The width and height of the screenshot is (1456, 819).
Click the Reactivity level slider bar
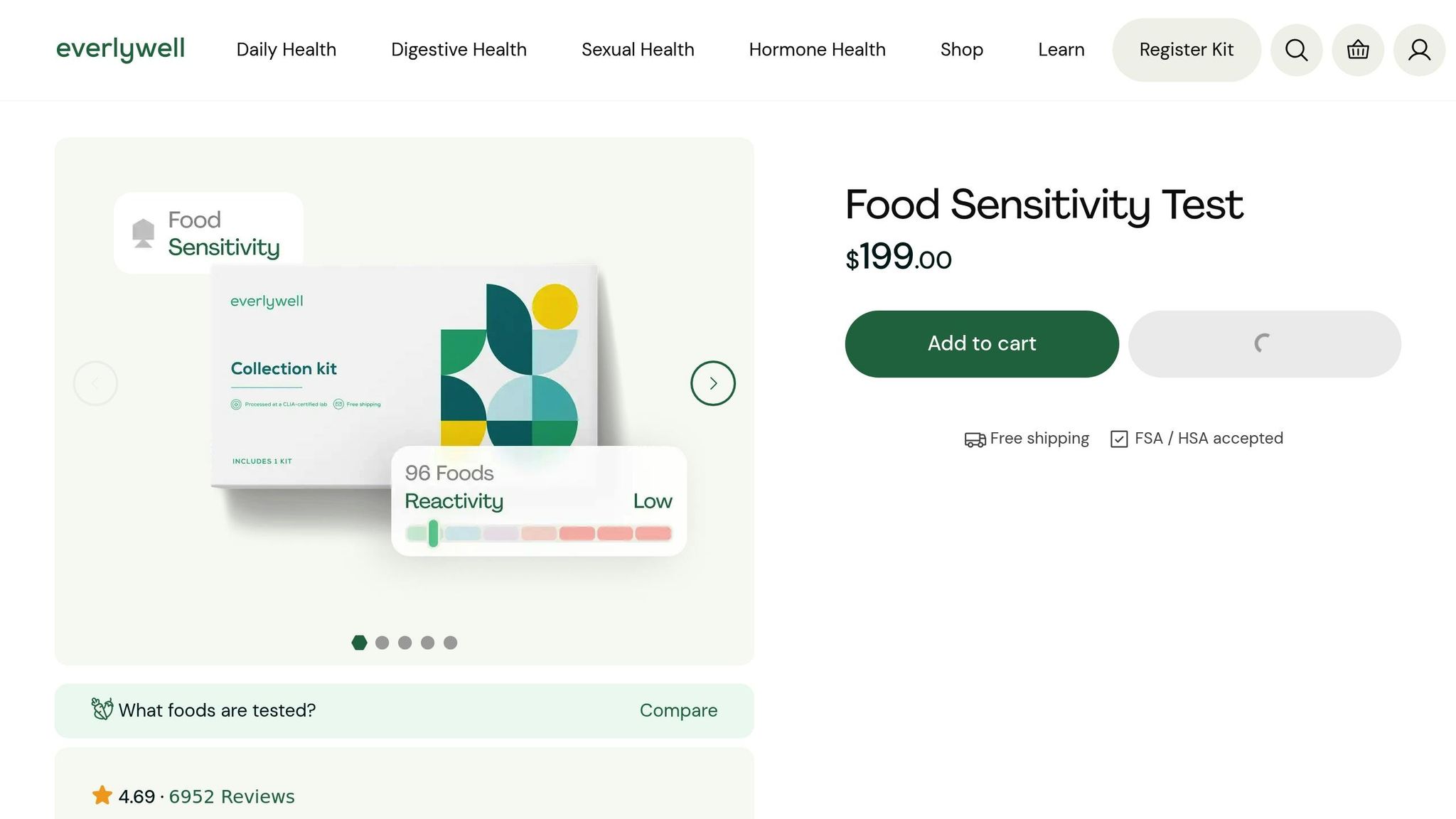pos(538,533)
